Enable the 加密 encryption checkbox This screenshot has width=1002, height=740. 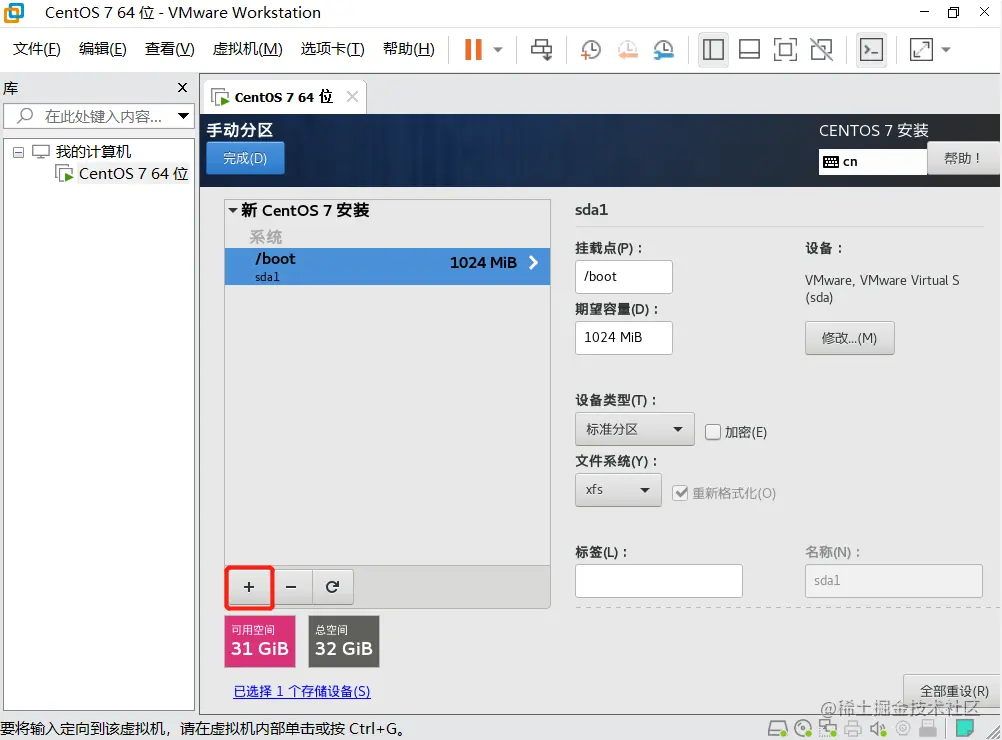point(713,432)
